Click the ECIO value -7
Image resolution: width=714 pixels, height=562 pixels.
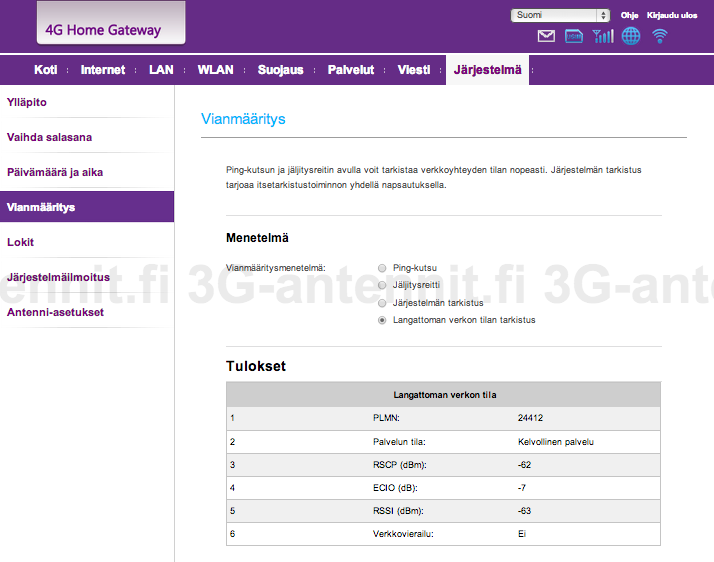[x=521, y=488]
